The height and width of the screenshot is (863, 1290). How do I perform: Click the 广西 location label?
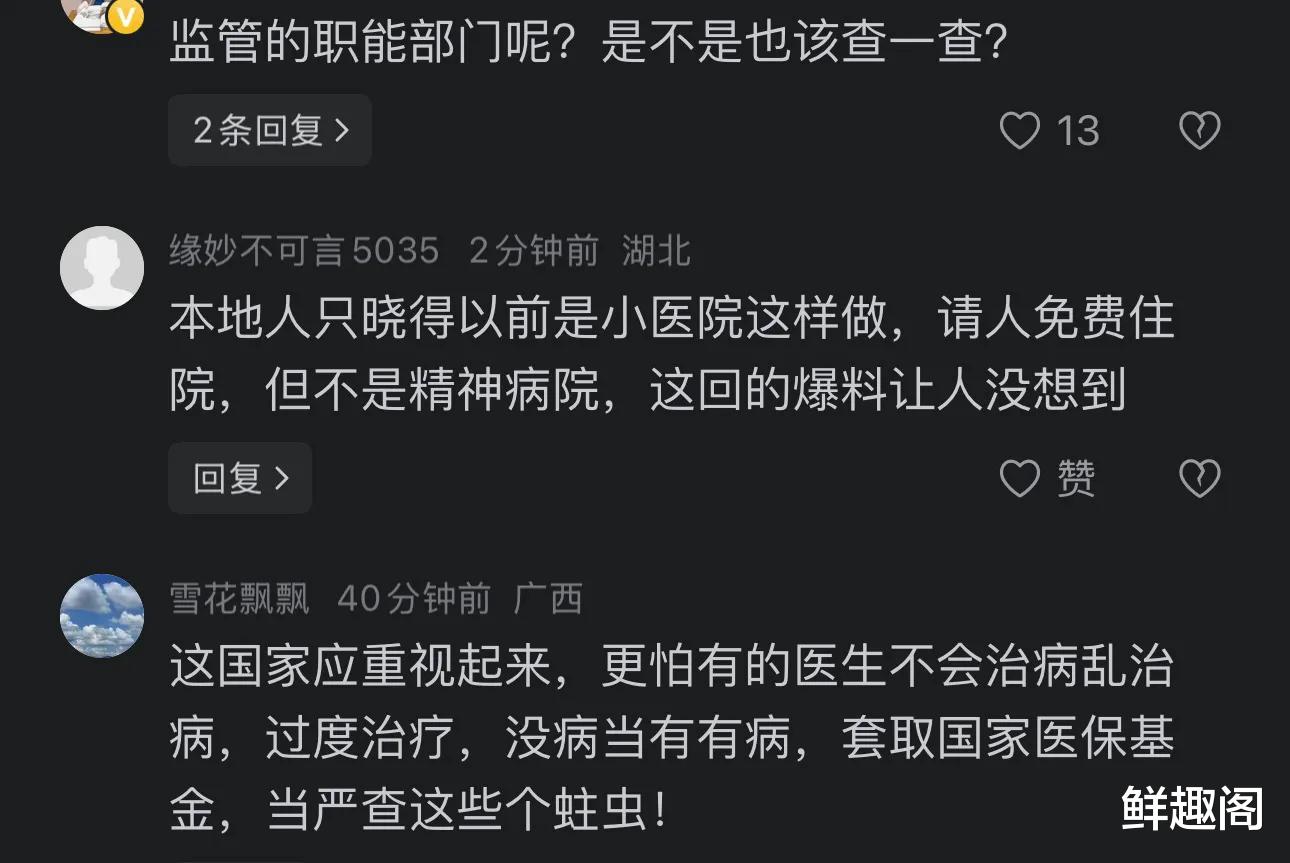pos(548,598)
